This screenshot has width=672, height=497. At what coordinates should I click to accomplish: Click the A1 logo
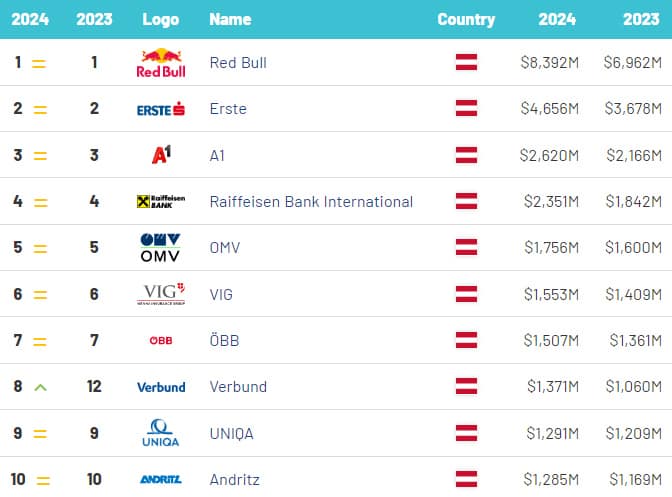tap(160, 155)
